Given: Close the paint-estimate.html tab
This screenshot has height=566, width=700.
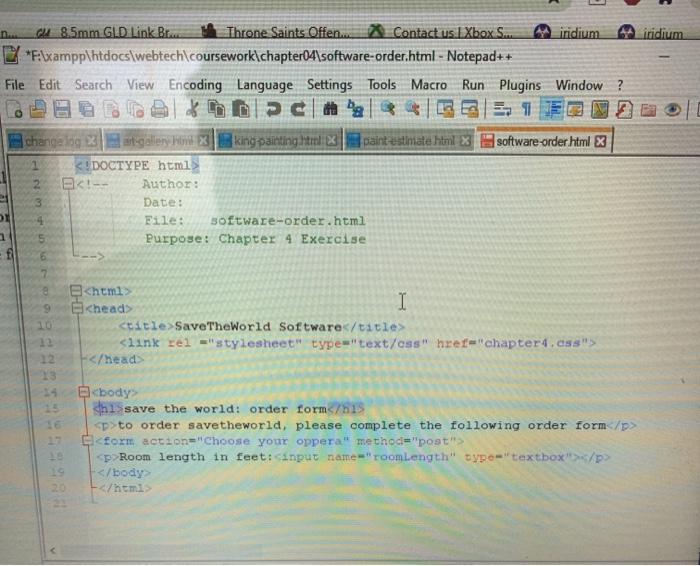Looking at the screenshot, I should coord(465,141).
